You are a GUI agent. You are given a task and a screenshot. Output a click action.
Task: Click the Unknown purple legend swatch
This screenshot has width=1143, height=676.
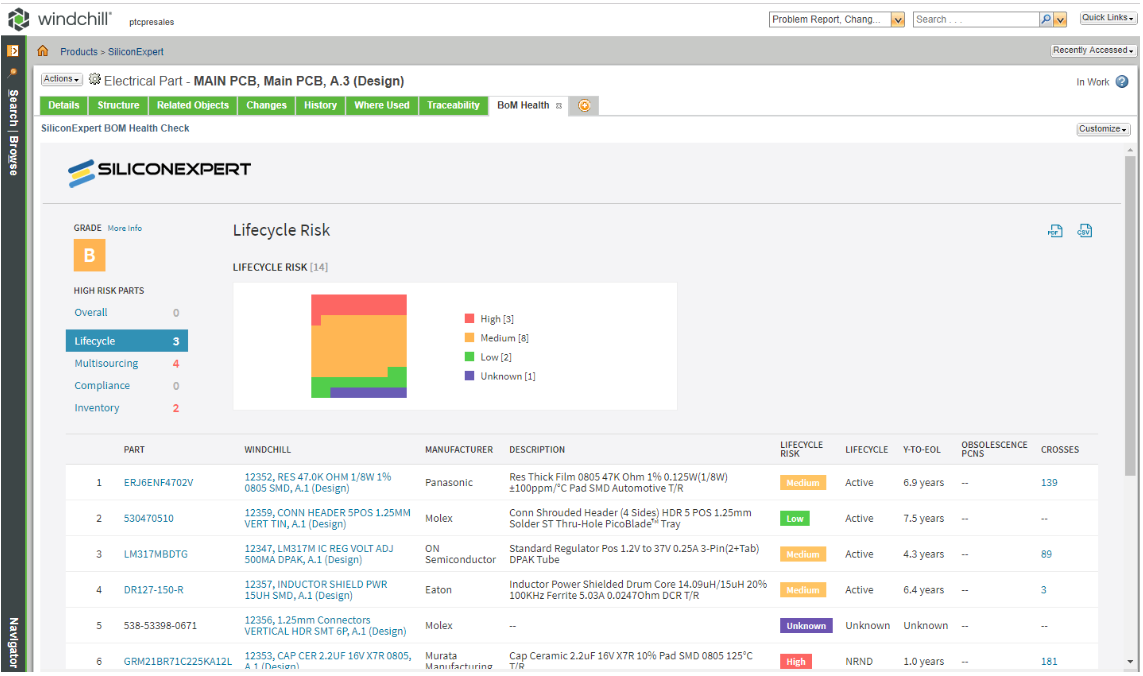(469, 376)
